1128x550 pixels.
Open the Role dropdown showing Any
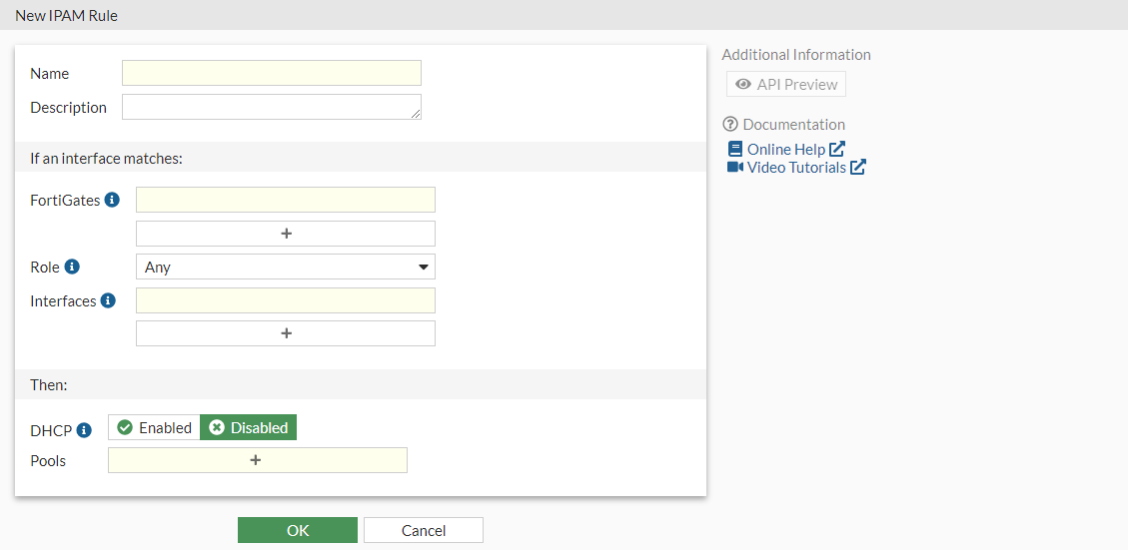pyautogui.click(x=285, y=267)
